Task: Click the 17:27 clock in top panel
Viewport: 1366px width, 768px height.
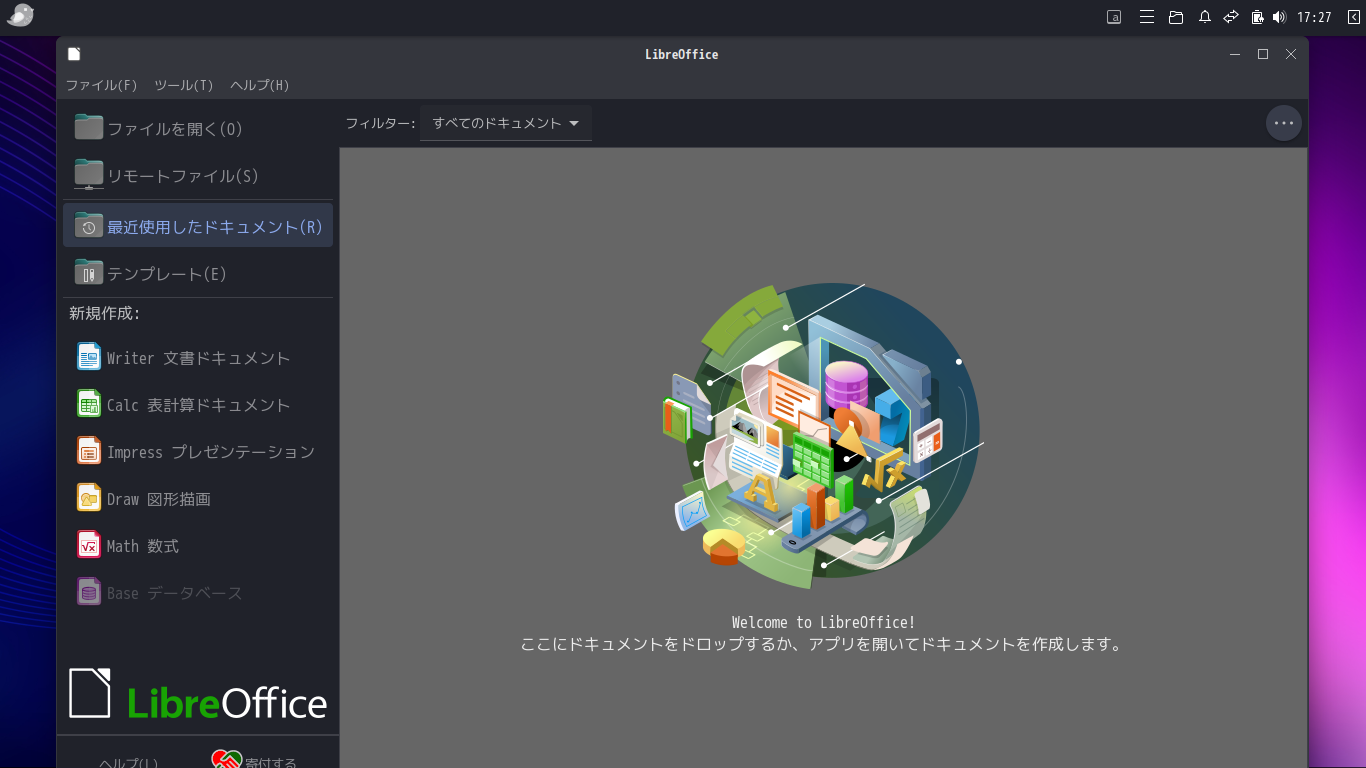Action: (1314, 17)
